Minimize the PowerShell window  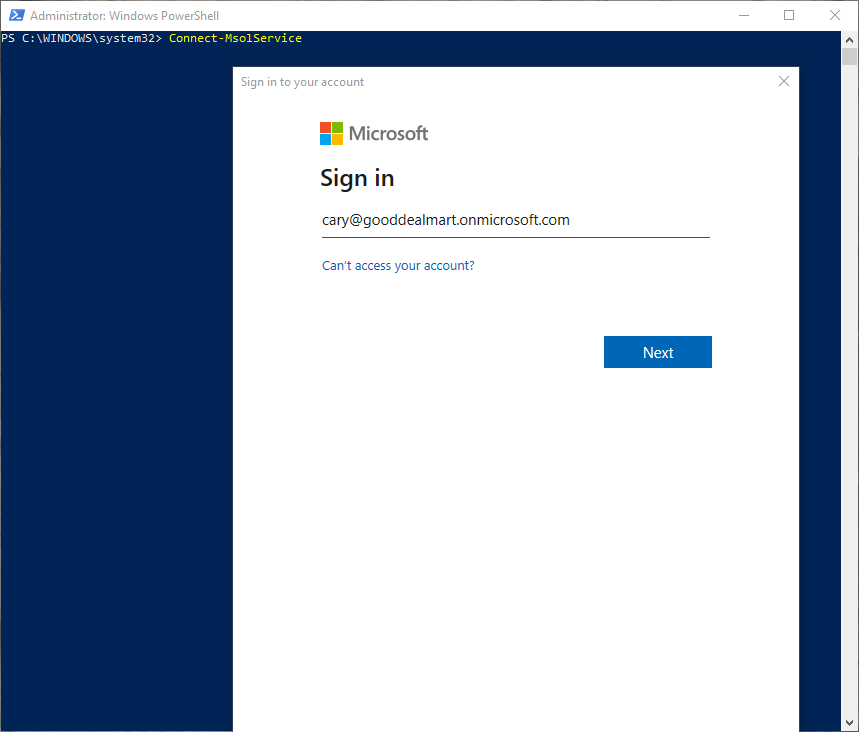pos(744,15)
